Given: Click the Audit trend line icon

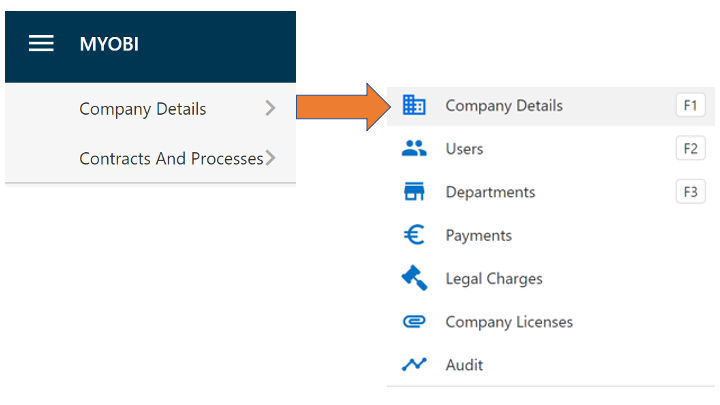Looking at the screenshot, I should pos(414,365).
